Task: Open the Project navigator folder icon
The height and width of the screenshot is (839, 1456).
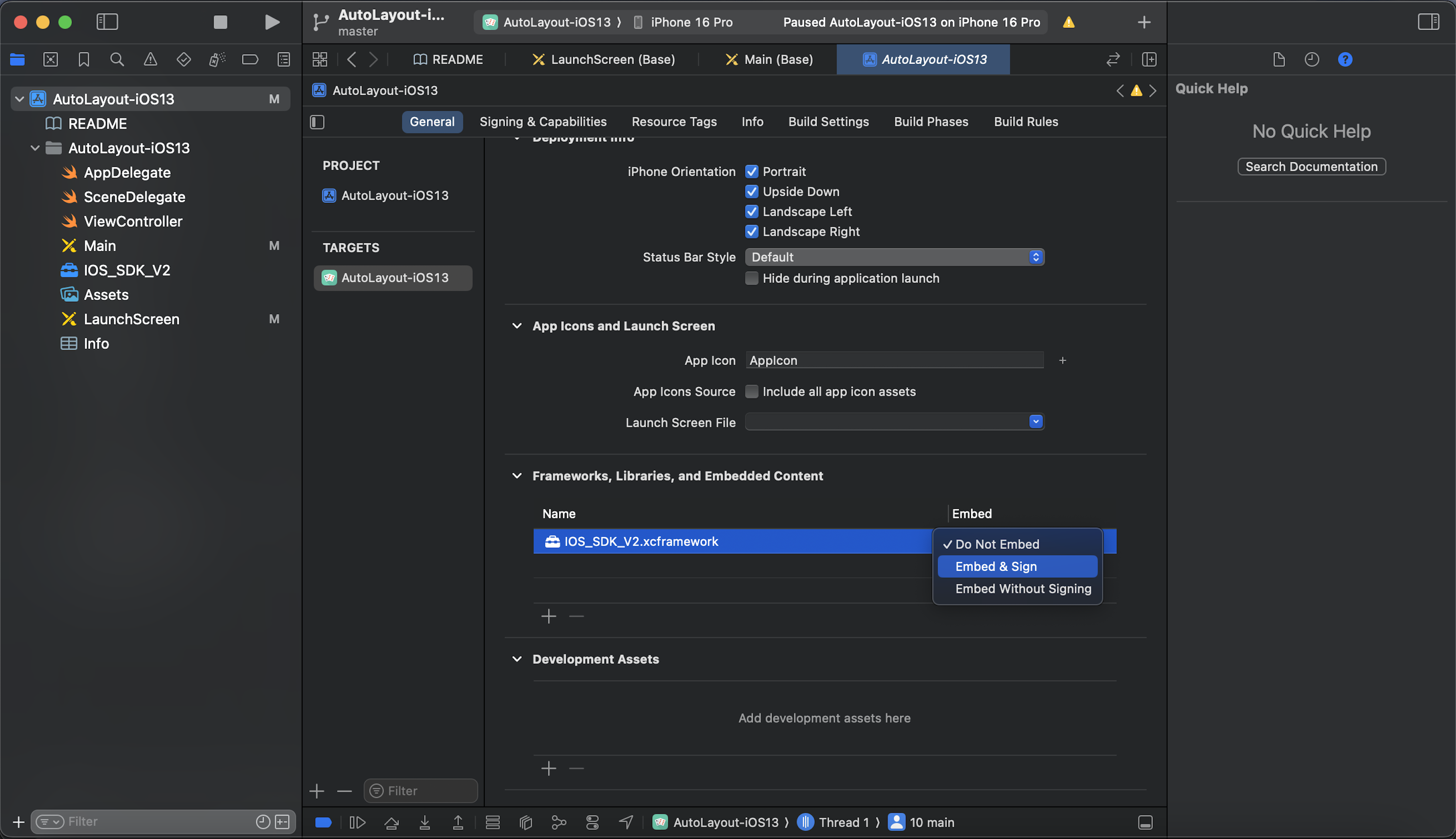Action: pyautogui.click(x=17, y=59)
